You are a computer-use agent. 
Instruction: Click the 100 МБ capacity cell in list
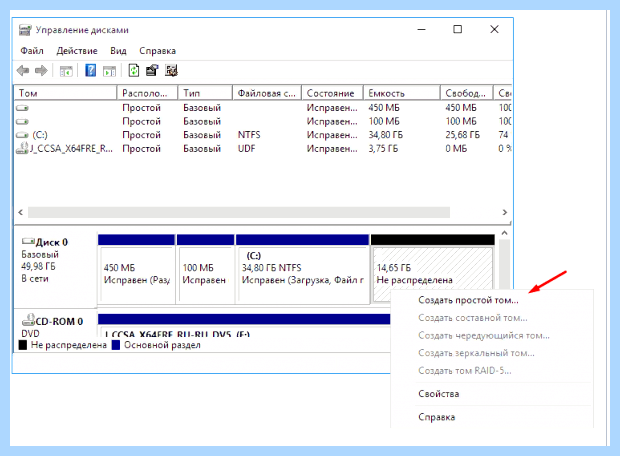pyautogui.click(x=384, y=121)
